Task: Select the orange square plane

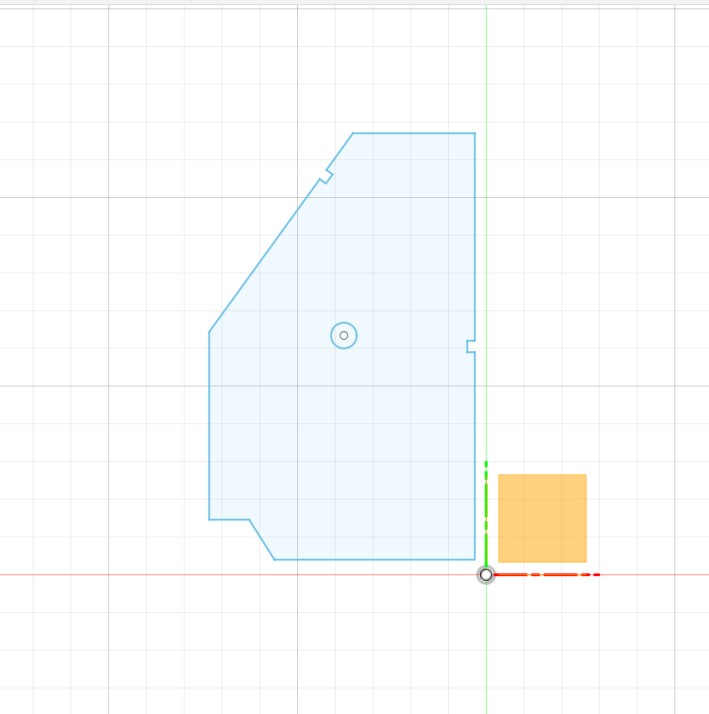Action: coord(542,518)
